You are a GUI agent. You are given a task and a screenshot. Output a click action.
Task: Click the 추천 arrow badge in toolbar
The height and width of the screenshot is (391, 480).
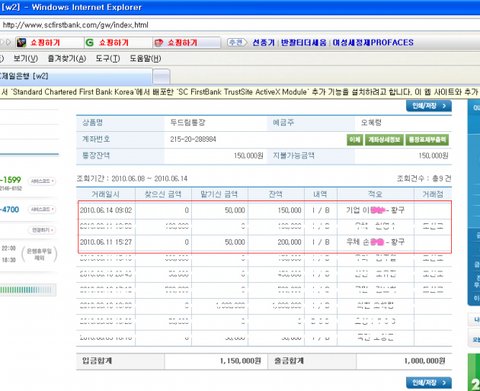[237, 42]
